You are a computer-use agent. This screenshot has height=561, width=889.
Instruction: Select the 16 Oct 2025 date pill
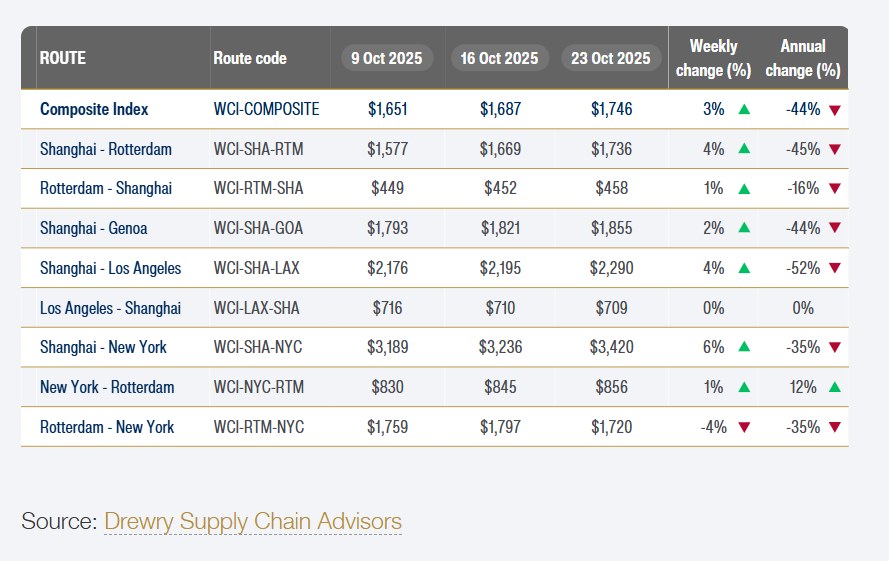499,58
